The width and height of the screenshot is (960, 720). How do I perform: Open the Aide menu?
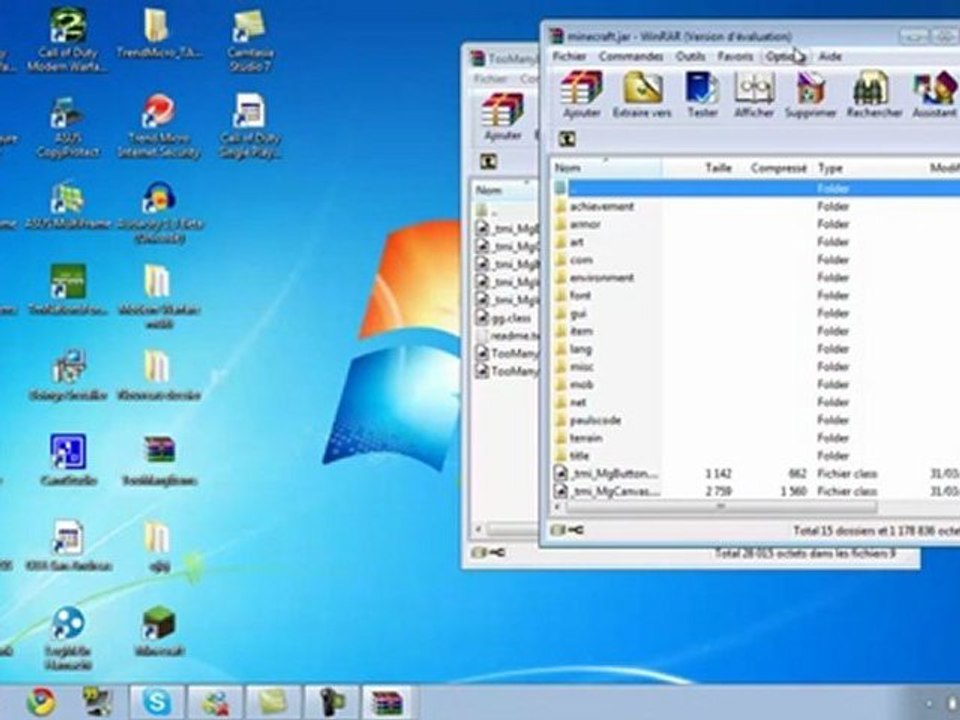[x=830, y=56]
